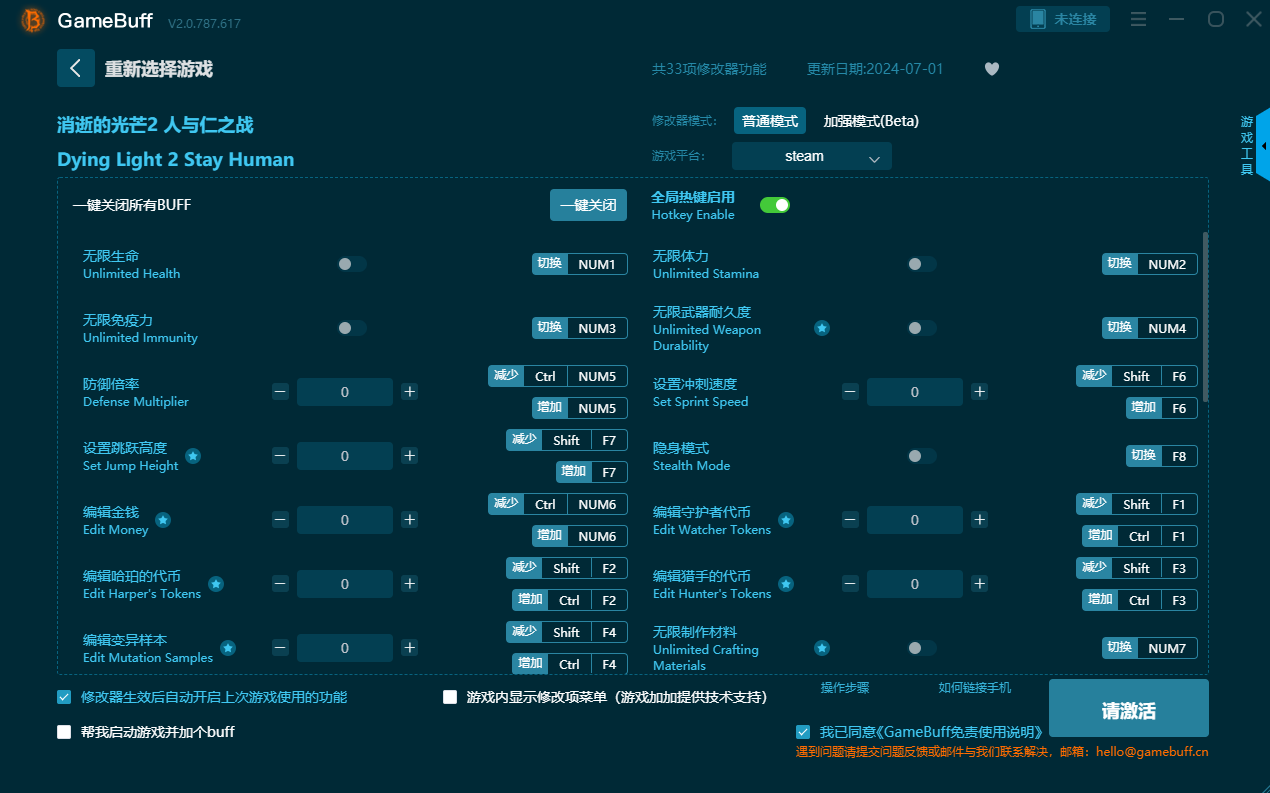Go back with the arrow button
Image resolution: width=1270 pixels, height=793 pixels.
click(76, 68)
